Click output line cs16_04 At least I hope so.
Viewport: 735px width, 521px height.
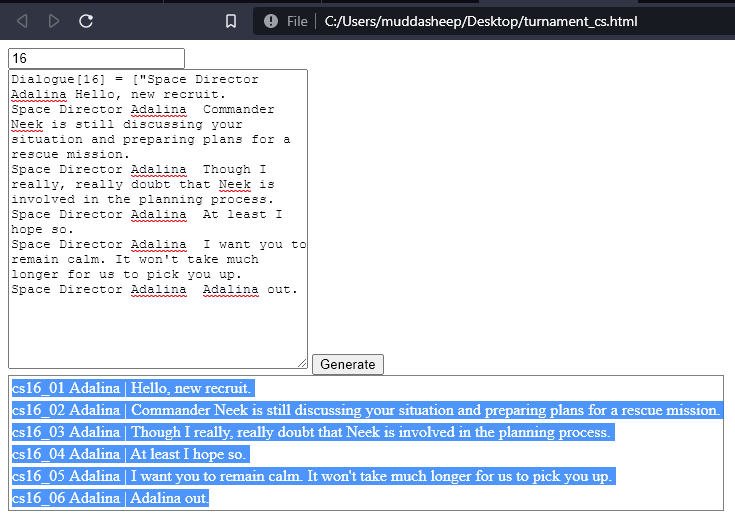coord(130,454)
